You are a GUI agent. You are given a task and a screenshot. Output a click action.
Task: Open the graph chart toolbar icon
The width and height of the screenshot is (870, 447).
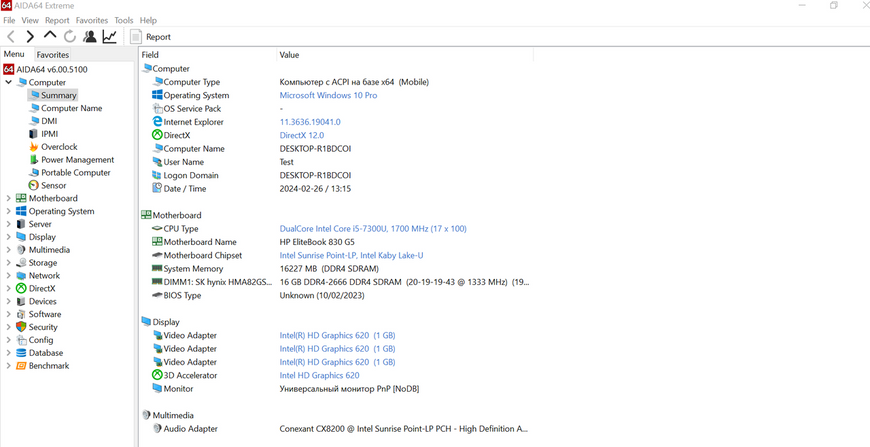tap(109, 37)
